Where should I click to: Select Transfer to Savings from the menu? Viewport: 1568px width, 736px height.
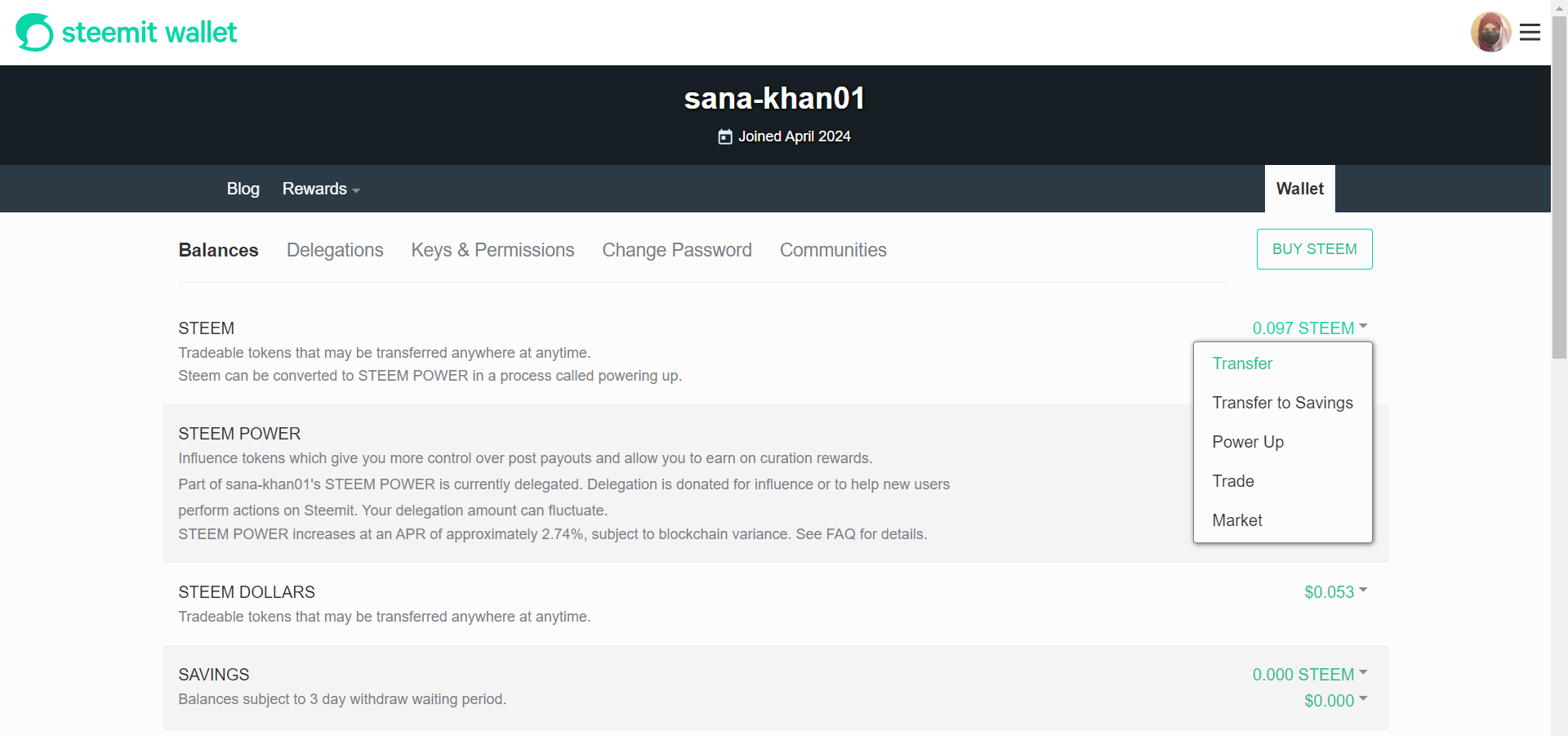(1282, 402)
